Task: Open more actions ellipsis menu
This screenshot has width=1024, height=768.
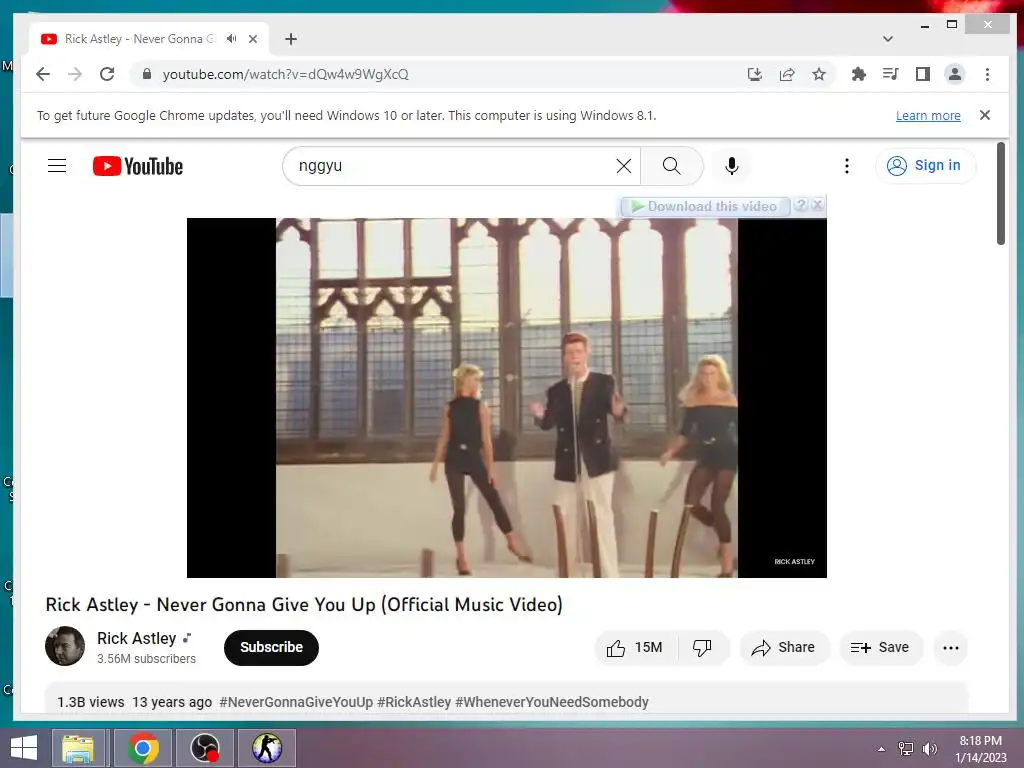Action: point(951,648)
